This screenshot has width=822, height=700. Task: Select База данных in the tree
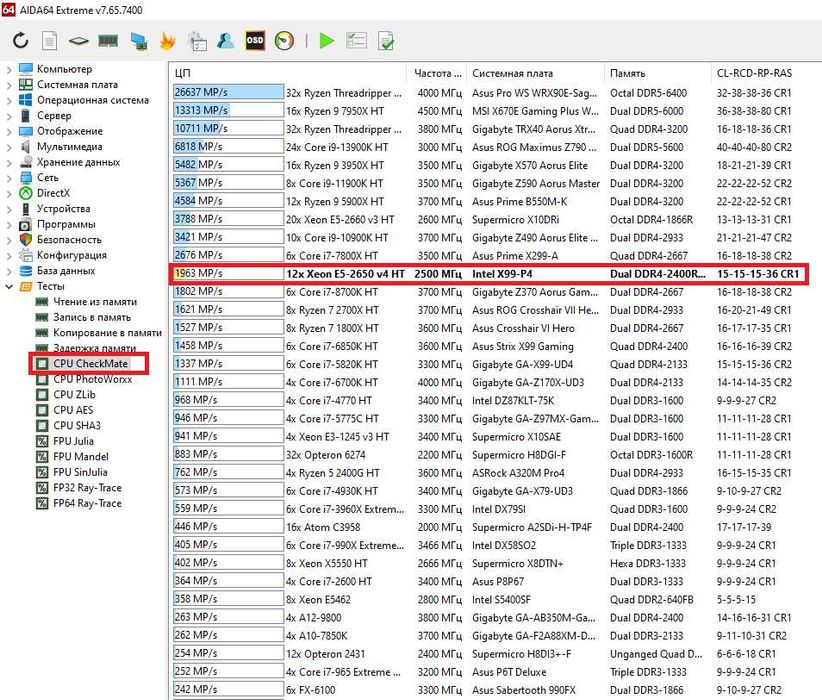pyautogui.click(x=66, y=271)
